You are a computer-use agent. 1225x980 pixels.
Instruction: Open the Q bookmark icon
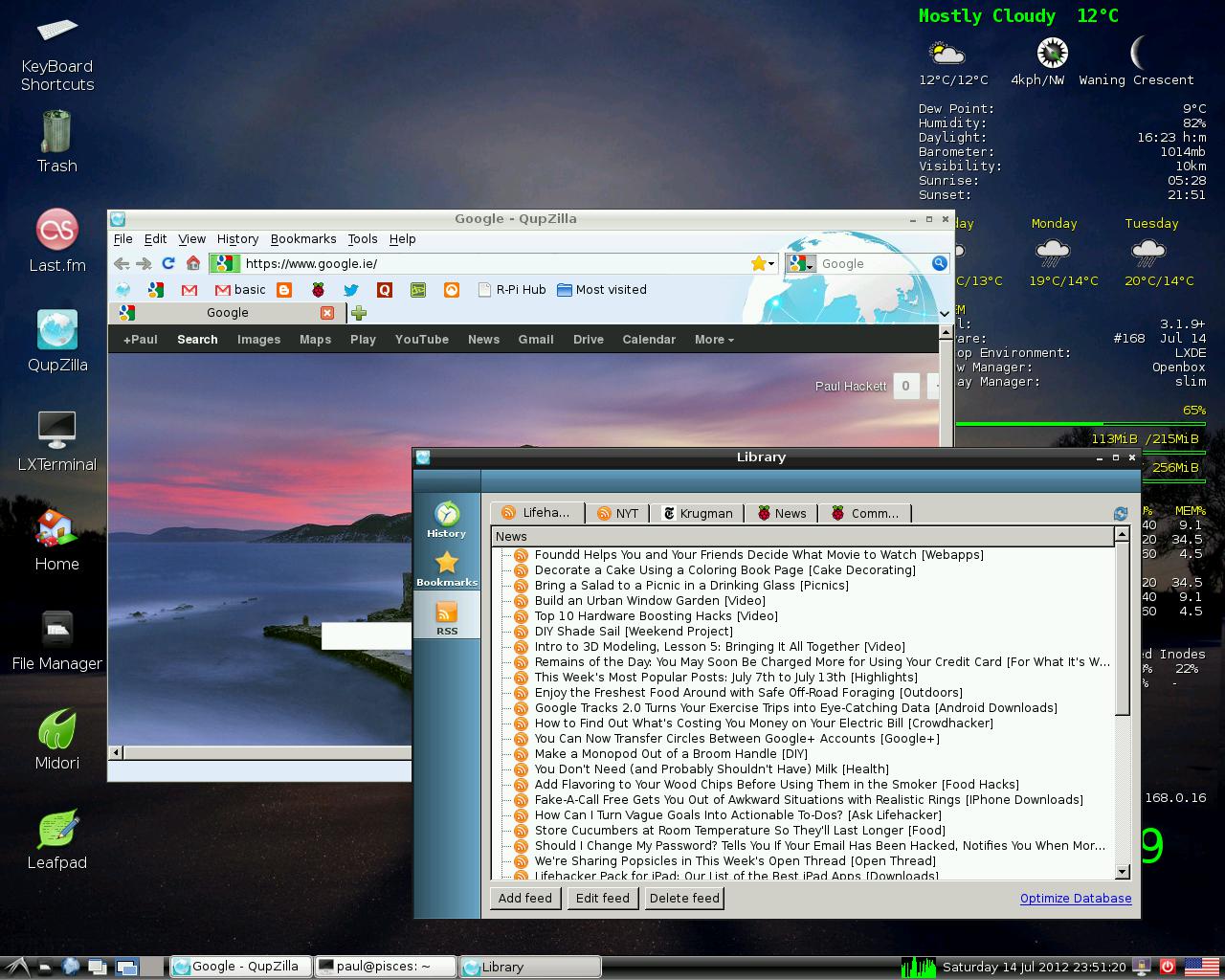pyautogui.click(x=385, y=289)
